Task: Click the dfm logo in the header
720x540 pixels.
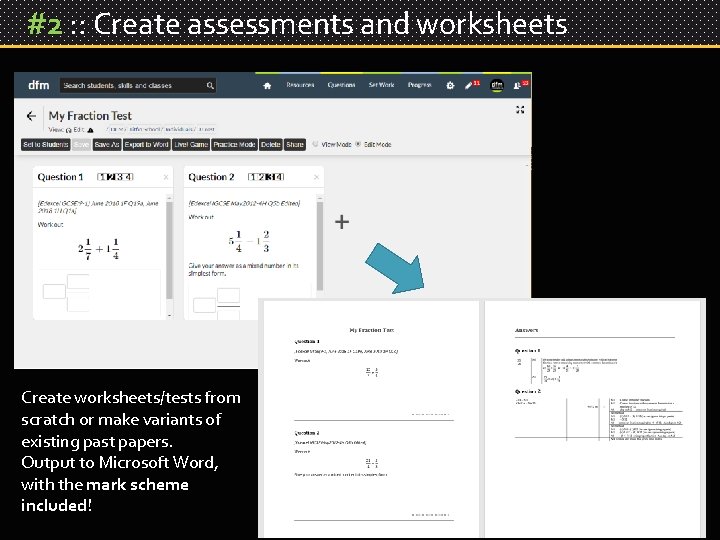Action: click(x=39, y=85)
